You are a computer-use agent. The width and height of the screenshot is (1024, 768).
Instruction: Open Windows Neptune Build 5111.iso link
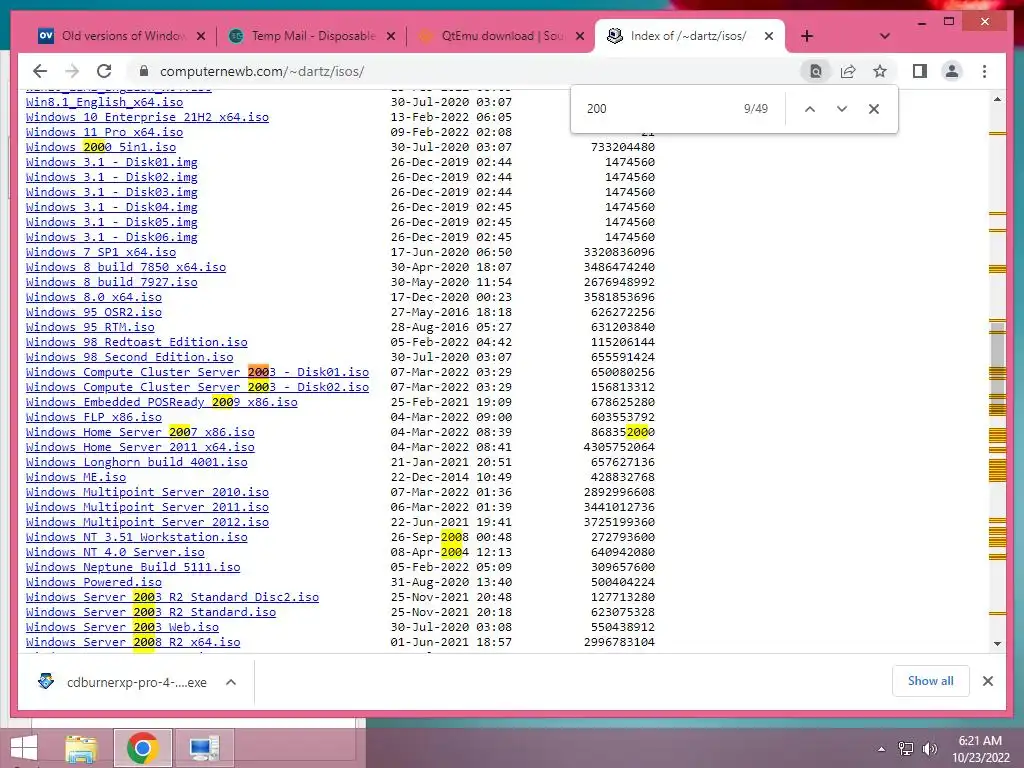pos(133,568)
